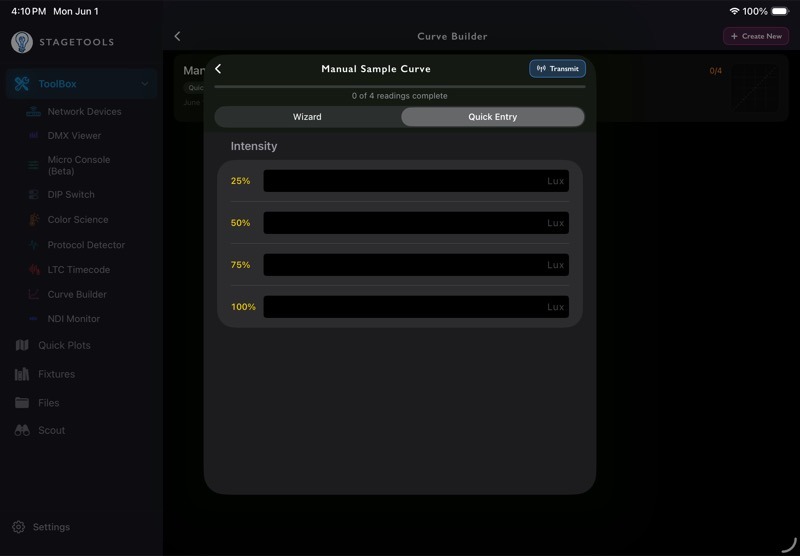The width and height of the screenshot is (800, 556).
Task: Click '0 of 4 readings complete' text
Action: click(x=399, y=96)
